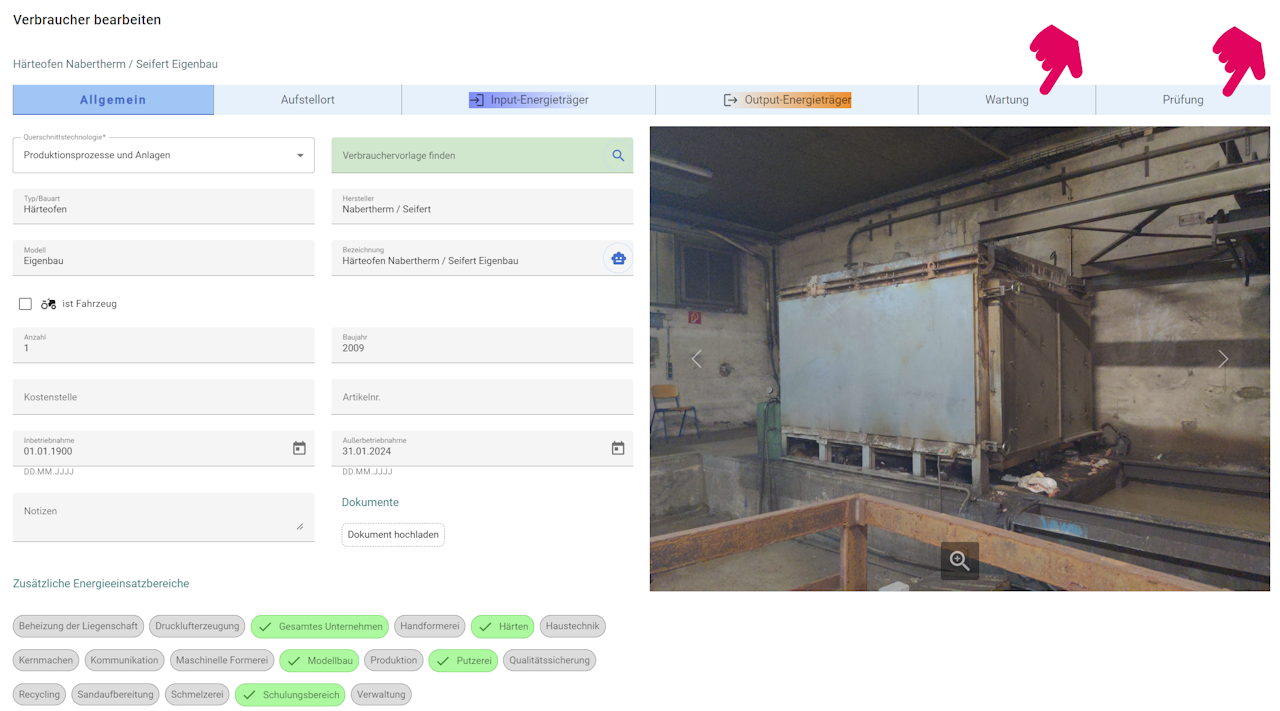The height and width of the screenshot is (711, 1280).
Task: Open the Output-Energieträger tab
Action: point(787,100)
